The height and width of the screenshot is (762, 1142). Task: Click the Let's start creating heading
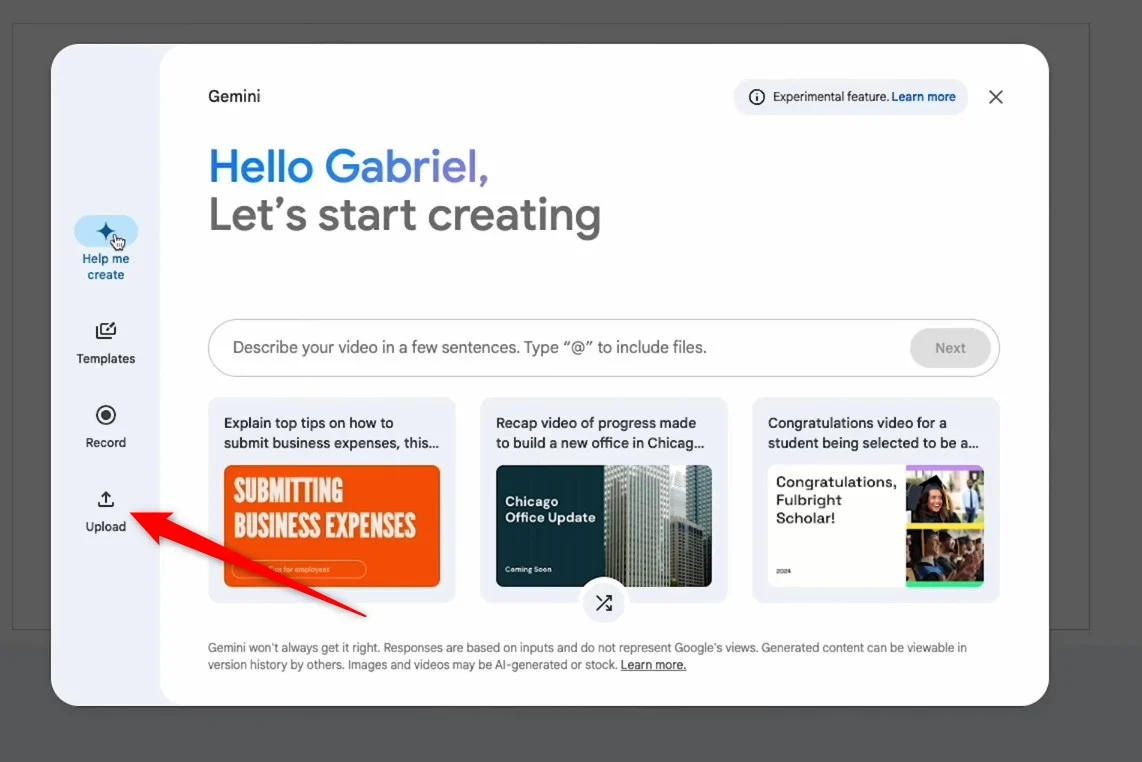(405, 216)
